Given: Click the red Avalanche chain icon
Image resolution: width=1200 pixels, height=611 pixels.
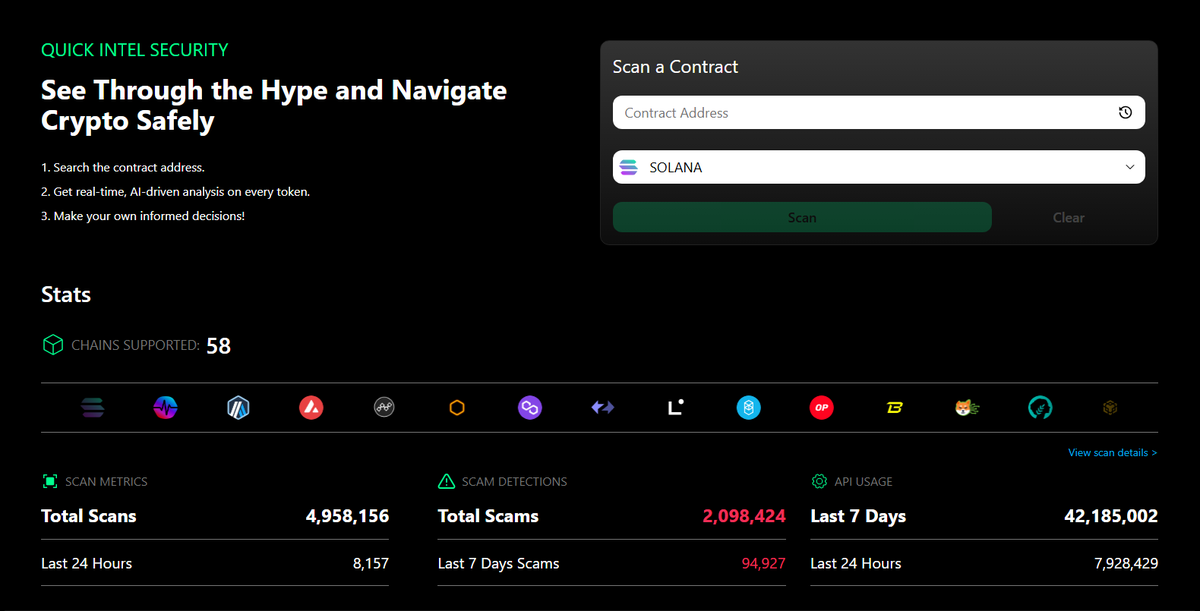Looking at the screenshot, I should [311, 408].
